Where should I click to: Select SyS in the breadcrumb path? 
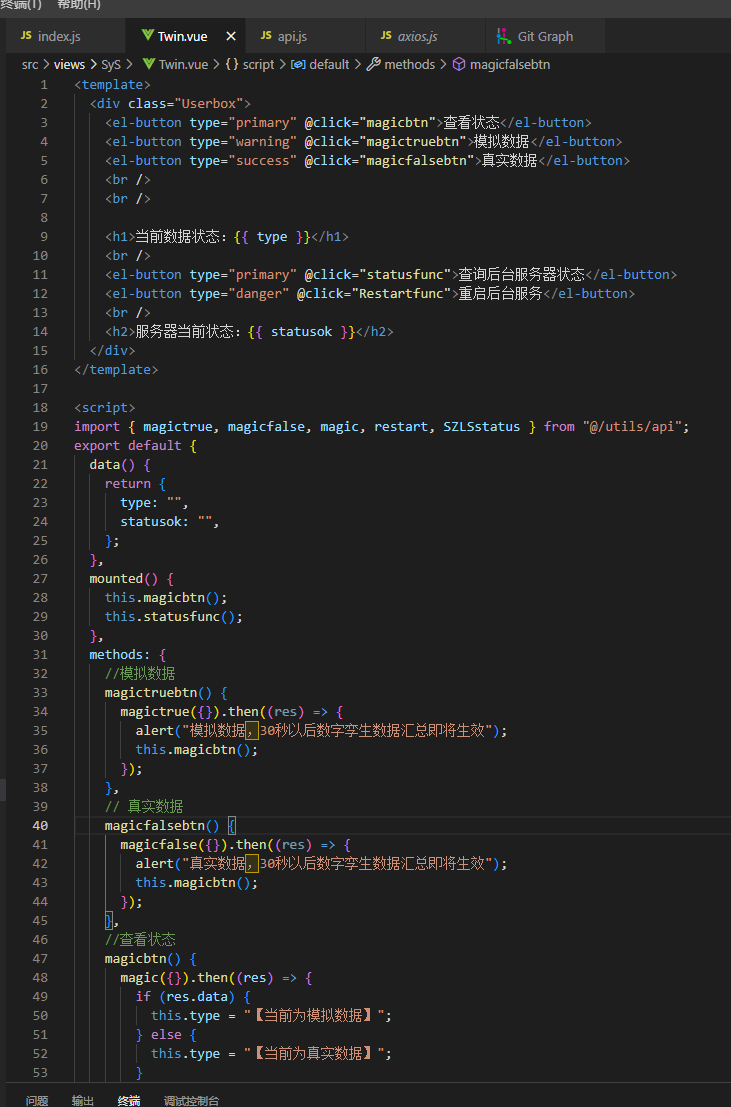click(x=111, y=64)
